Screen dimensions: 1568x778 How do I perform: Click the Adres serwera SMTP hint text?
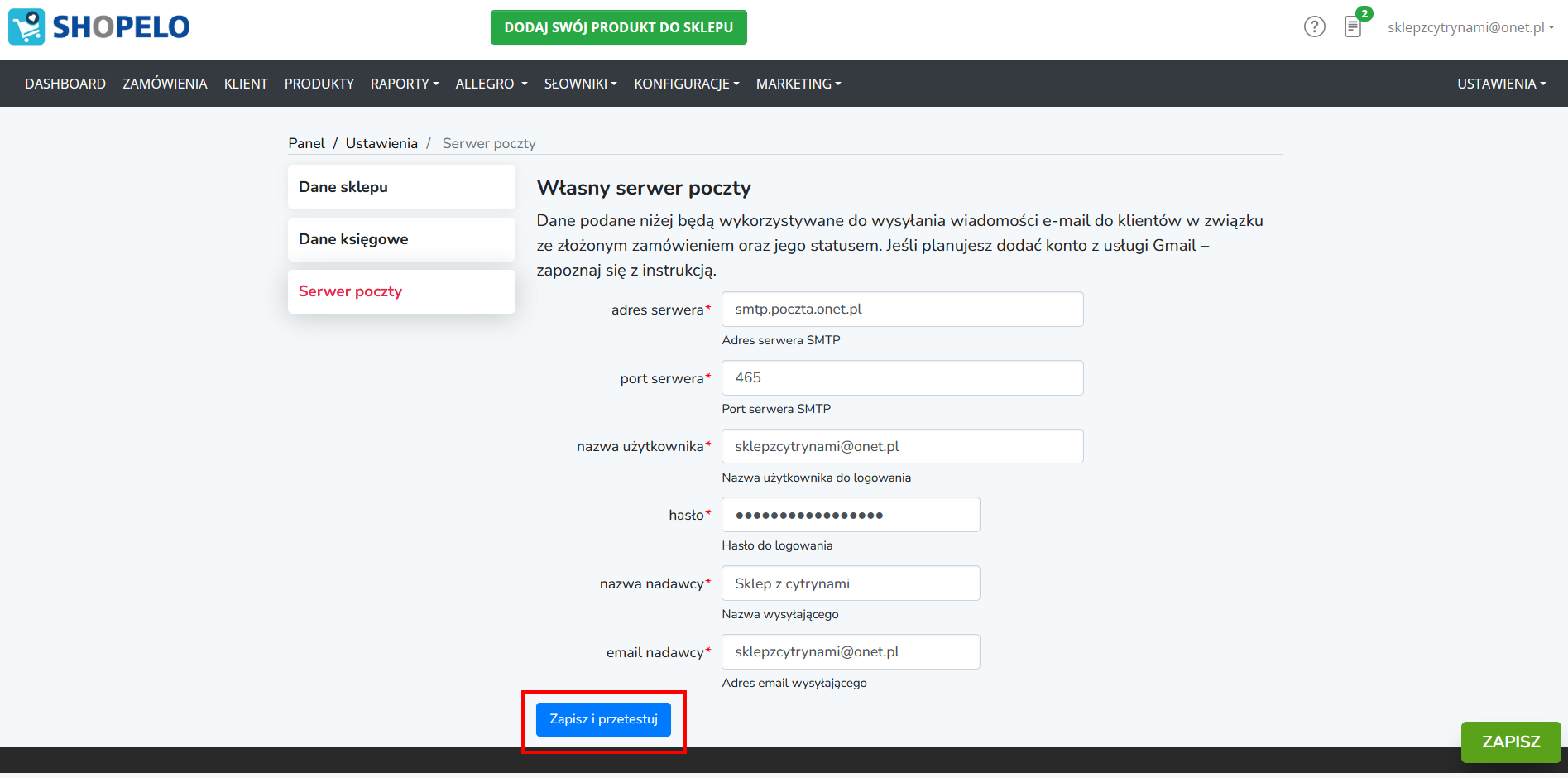[781, 340]
